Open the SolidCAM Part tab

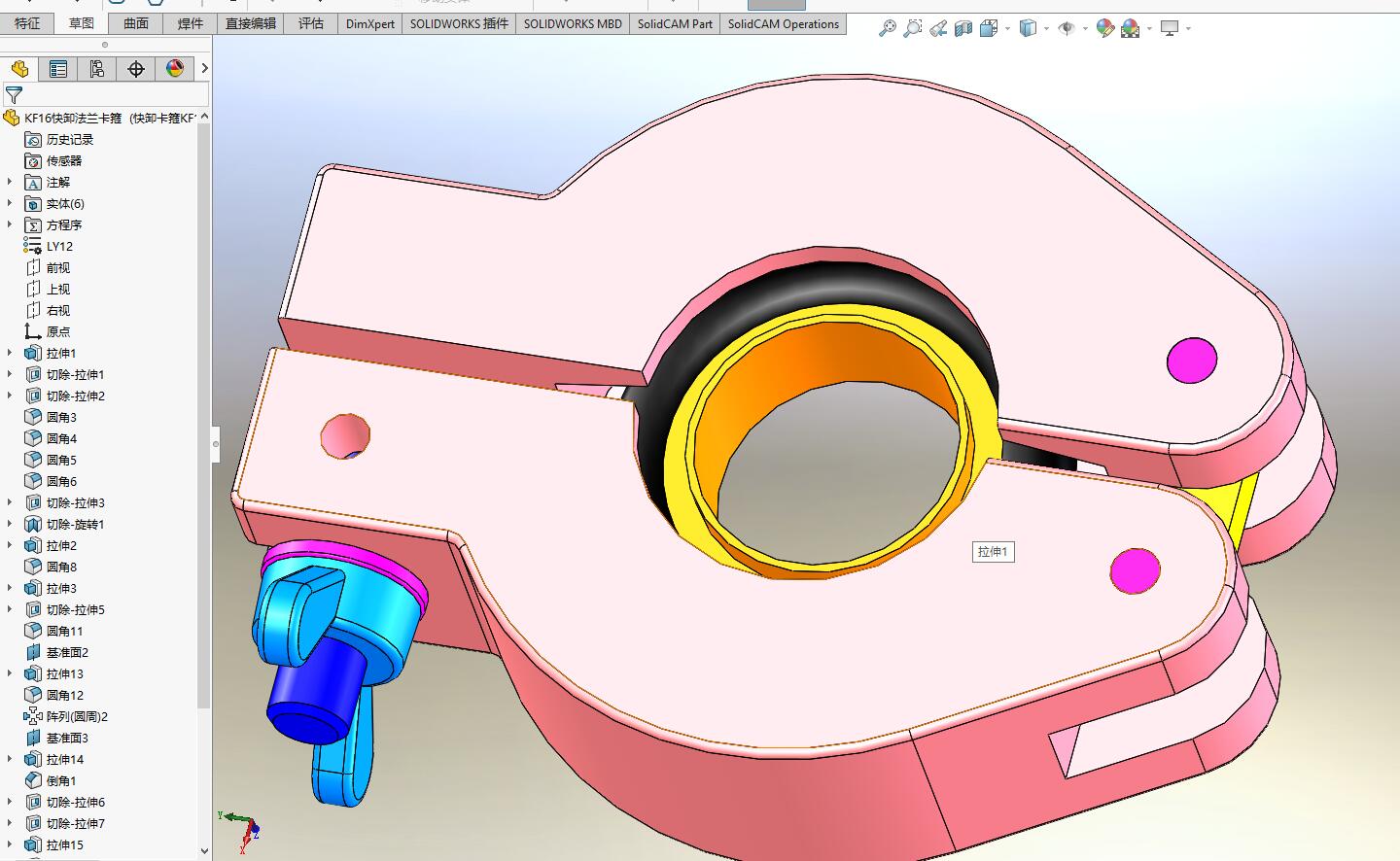675,23
